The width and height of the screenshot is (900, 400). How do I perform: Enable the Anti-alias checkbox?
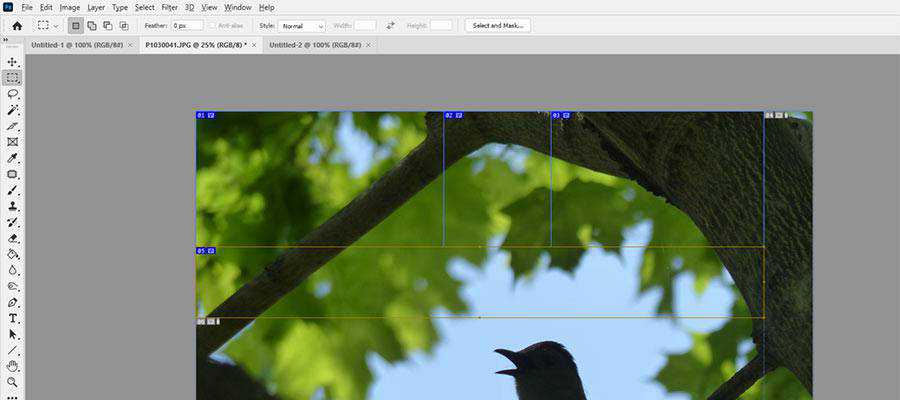(x=212, y=25)
